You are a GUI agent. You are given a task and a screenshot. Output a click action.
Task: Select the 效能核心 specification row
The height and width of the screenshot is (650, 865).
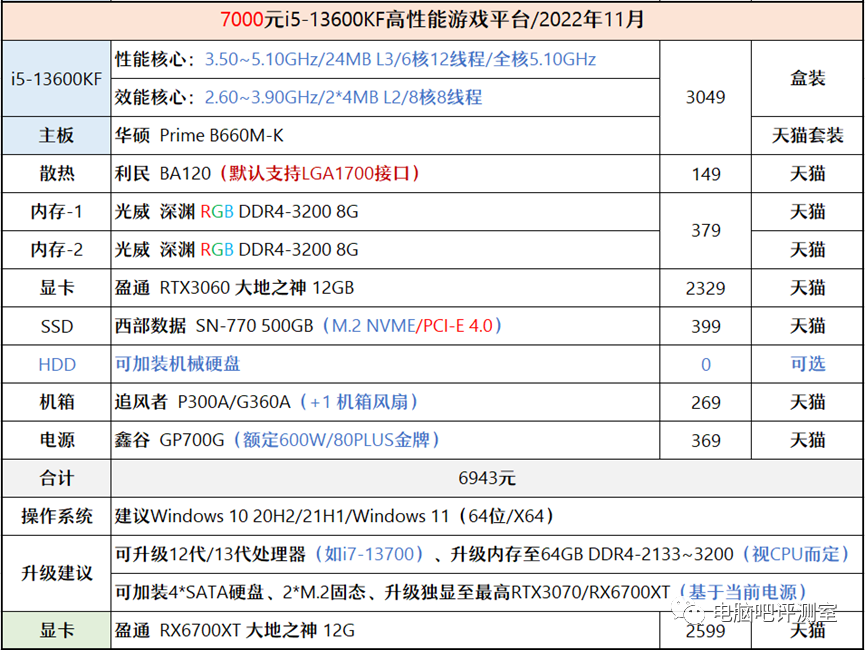[x=385, y=97]
